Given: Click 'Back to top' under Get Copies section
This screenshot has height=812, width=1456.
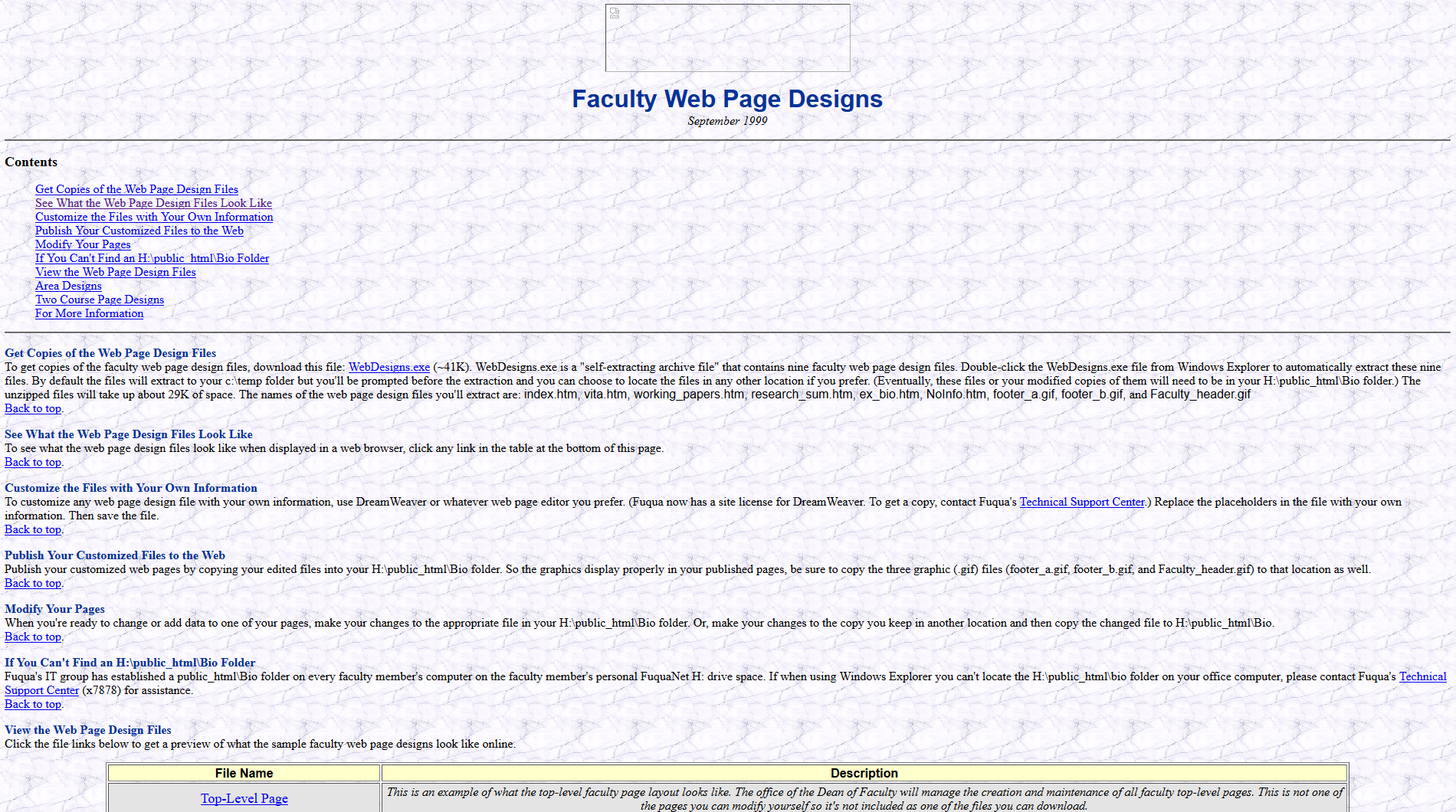Looking at the screenshot, I should click(33, 408).
